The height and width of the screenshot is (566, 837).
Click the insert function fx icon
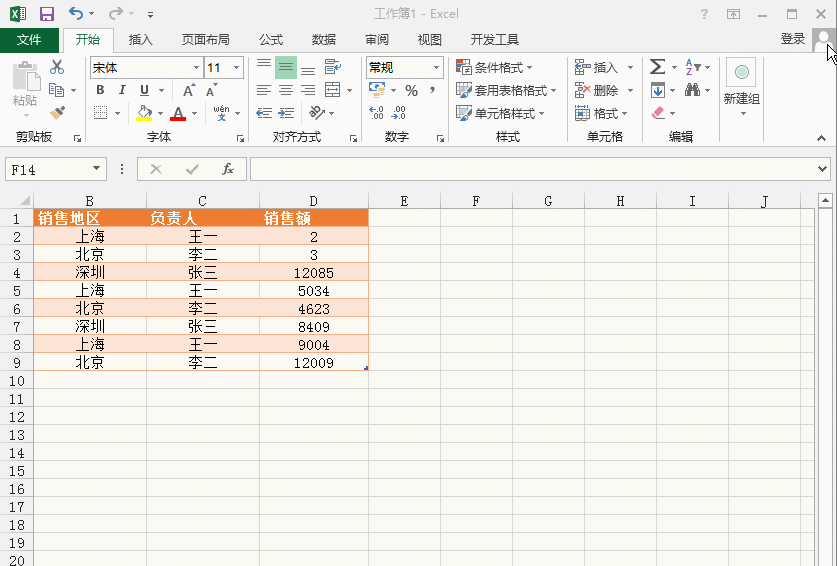[x=228, y=169]
